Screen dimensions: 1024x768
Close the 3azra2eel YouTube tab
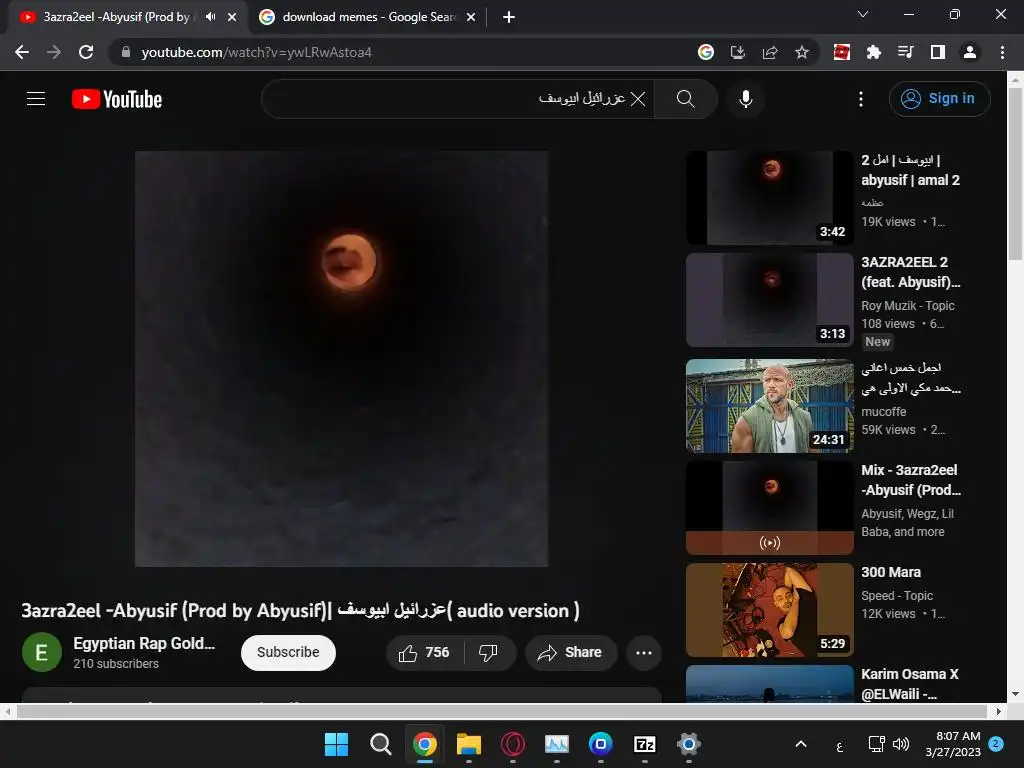[x=232, y=17]
